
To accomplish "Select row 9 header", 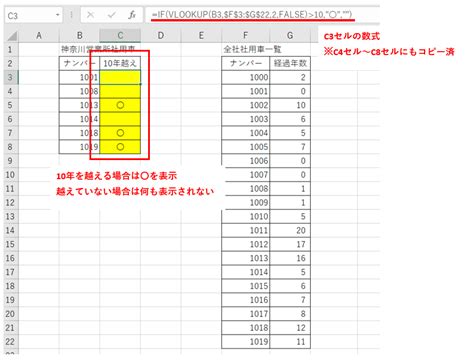I will click(x=11, y=161).
